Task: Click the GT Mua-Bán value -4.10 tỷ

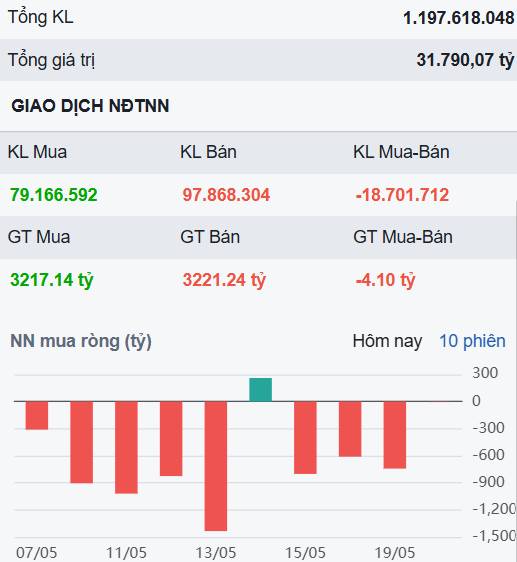Action: click(x=385, y=280)
